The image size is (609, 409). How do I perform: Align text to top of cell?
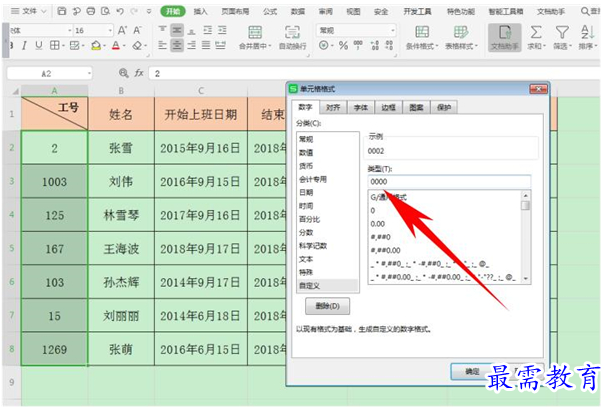point(163,30)
